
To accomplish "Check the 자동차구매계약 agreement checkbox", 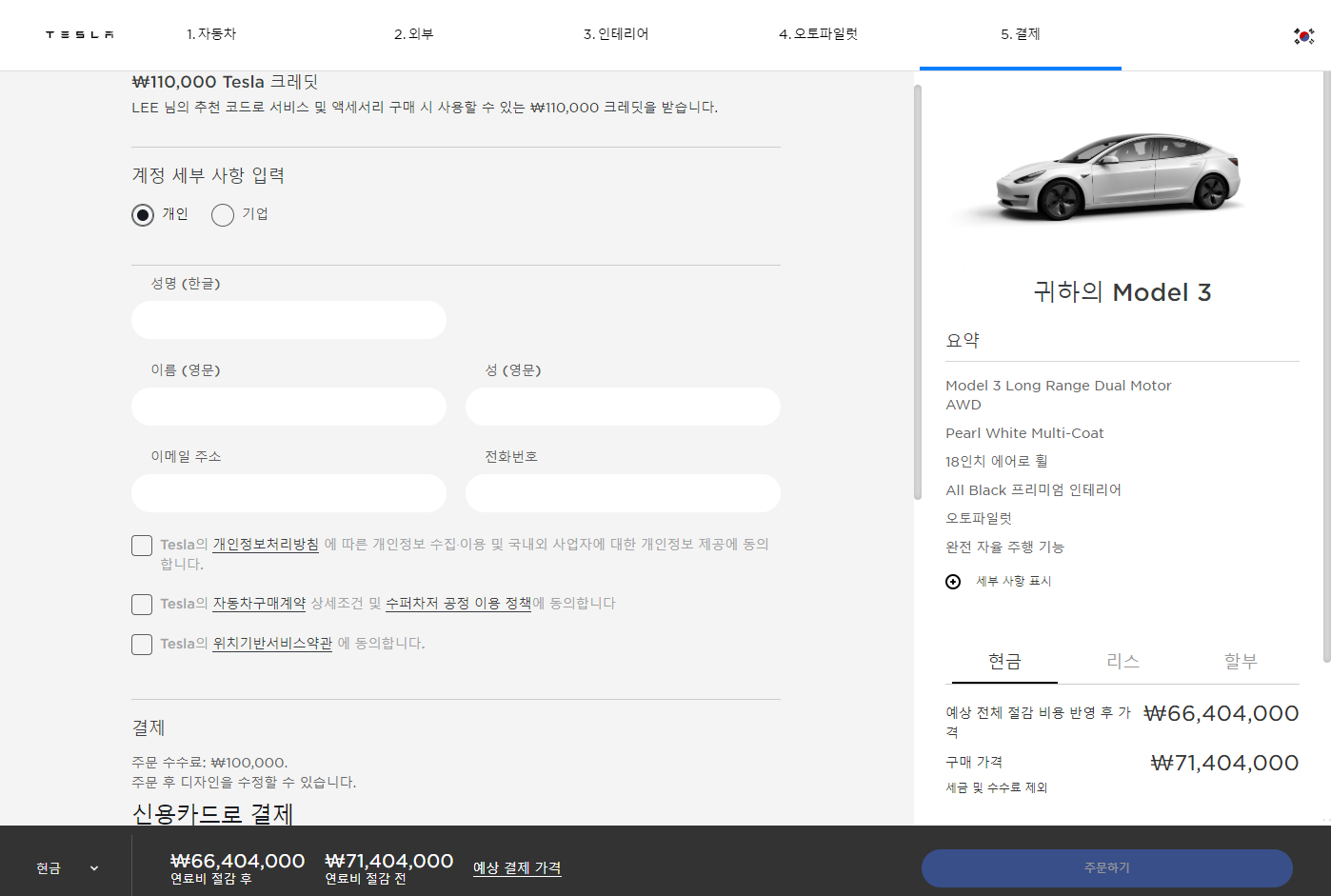I will pyautogui.click(x=142, y=605).
